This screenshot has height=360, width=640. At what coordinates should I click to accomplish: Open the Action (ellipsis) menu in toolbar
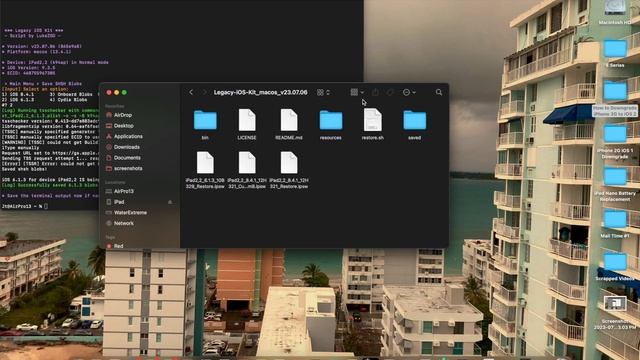[x=409, y=92]
